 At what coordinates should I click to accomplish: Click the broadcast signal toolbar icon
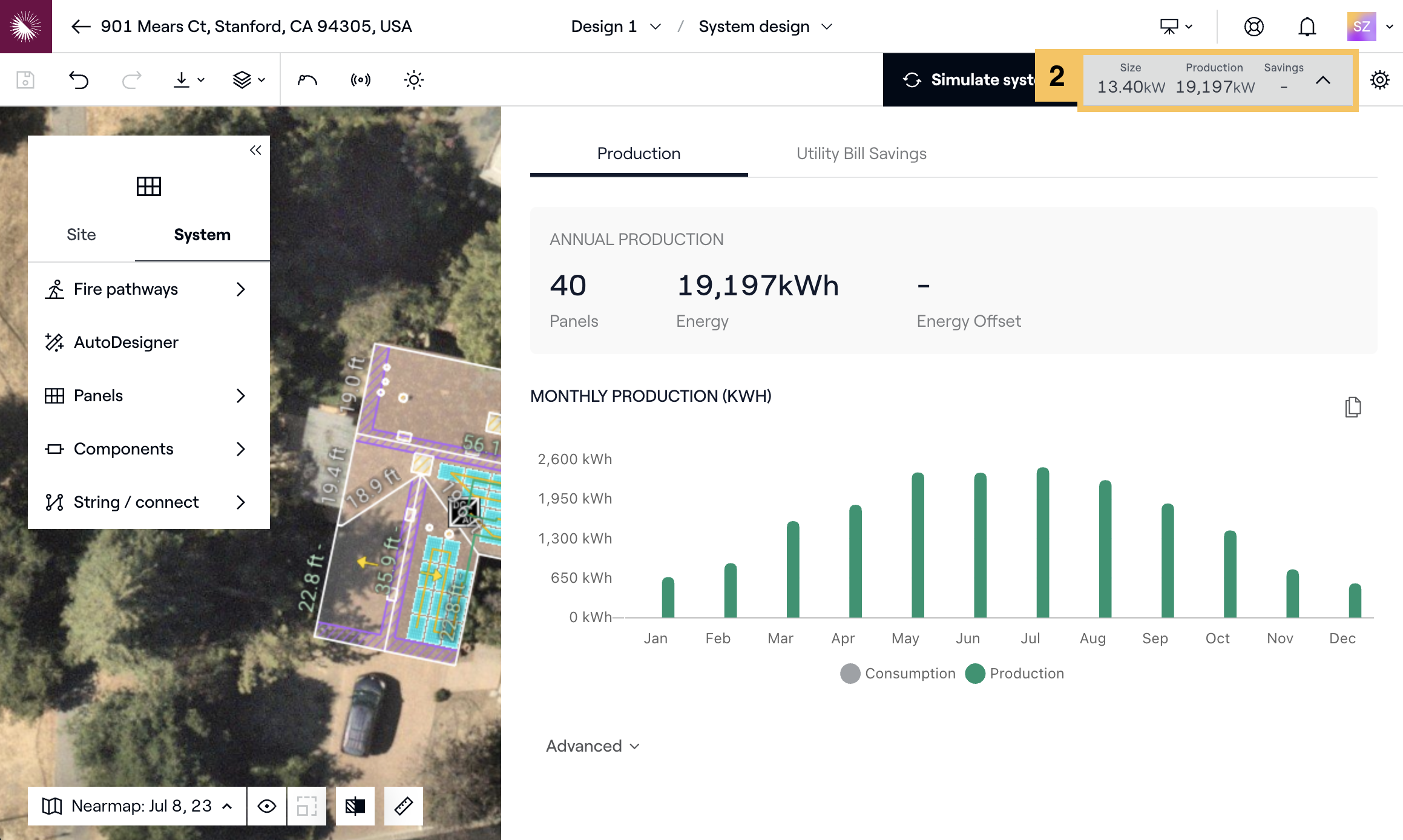click(360, 80)
